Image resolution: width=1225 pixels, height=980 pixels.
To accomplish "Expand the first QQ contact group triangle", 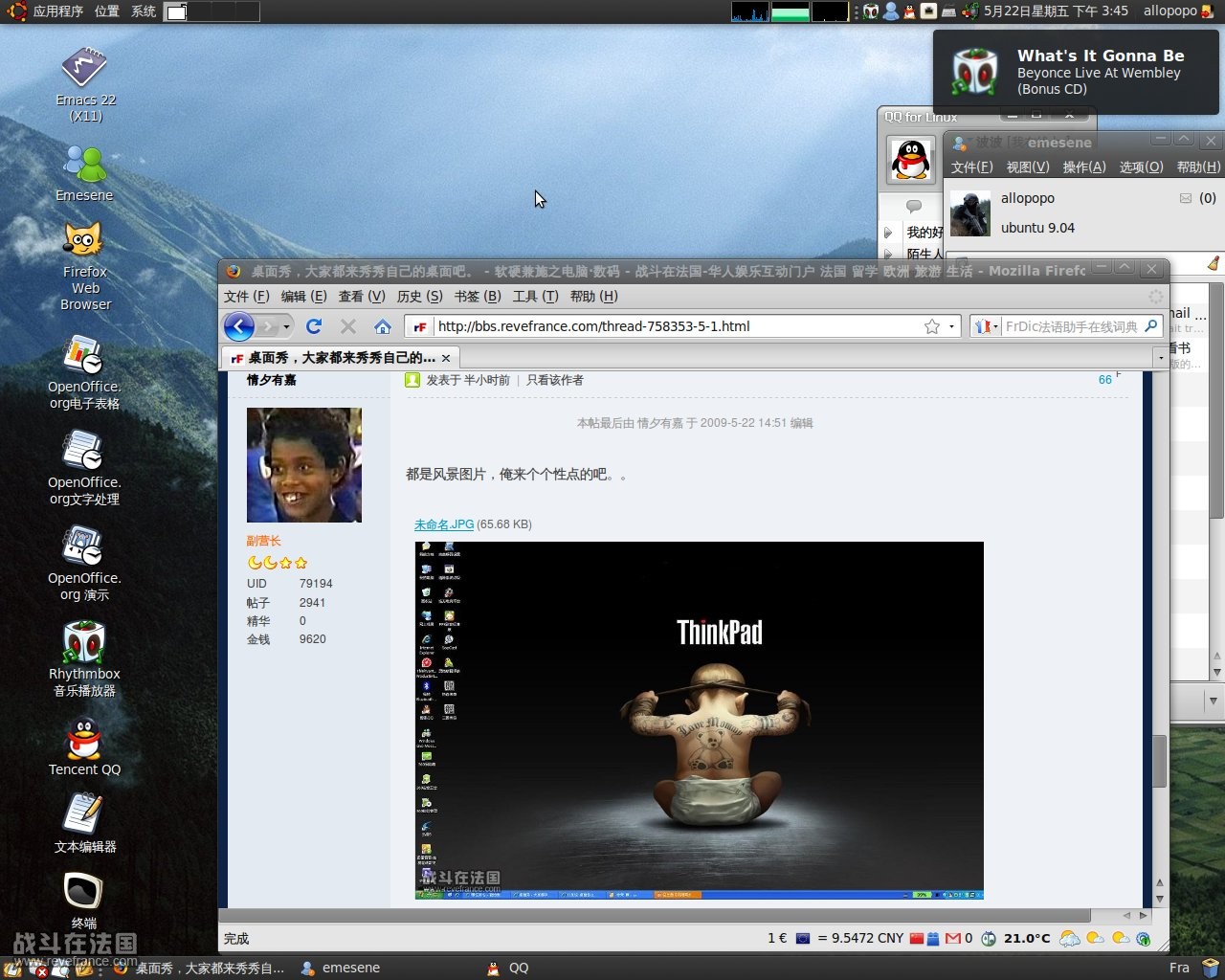I will pyautogui.click(x=888, y=233).
